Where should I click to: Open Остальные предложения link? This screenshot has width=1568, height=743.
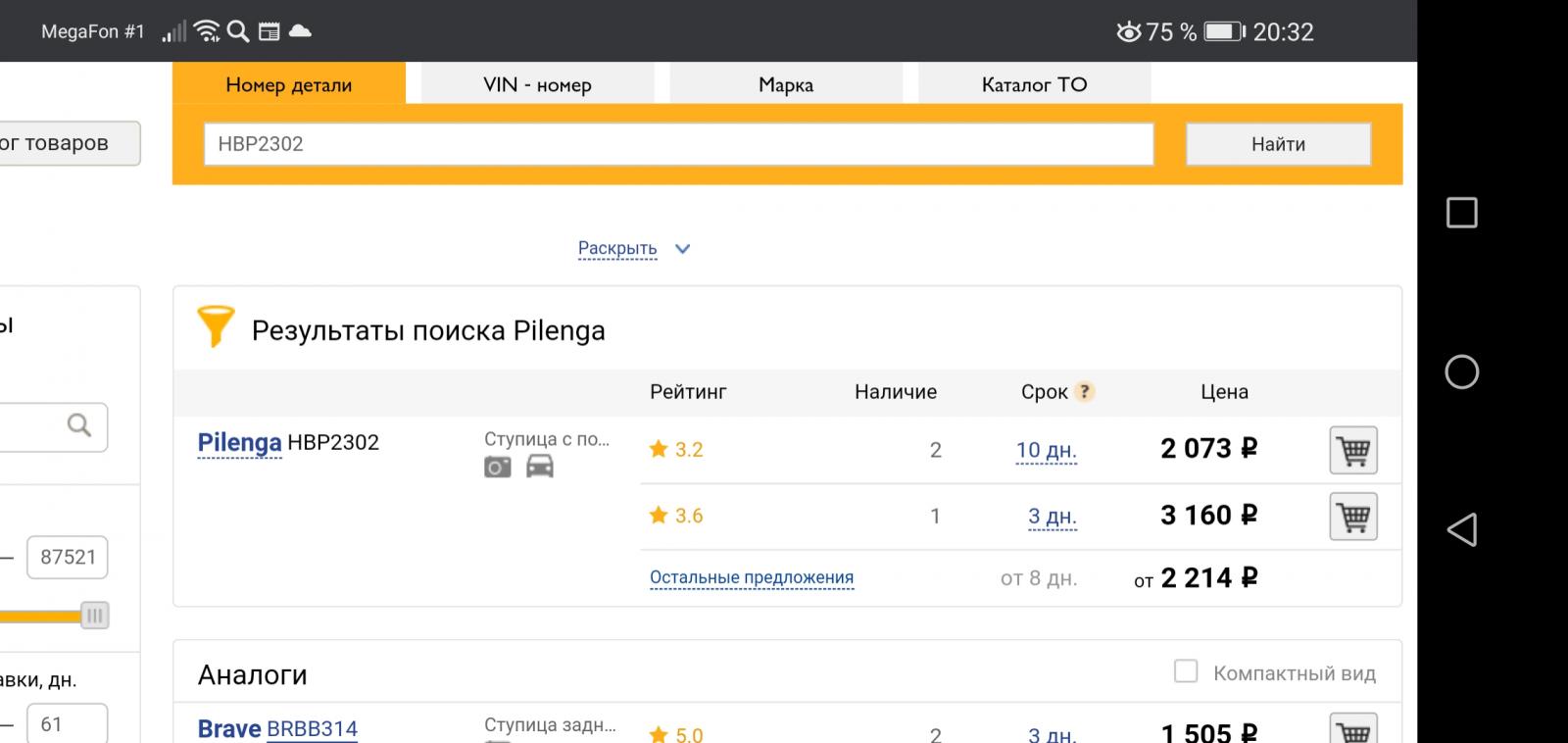tap(752, 577)
